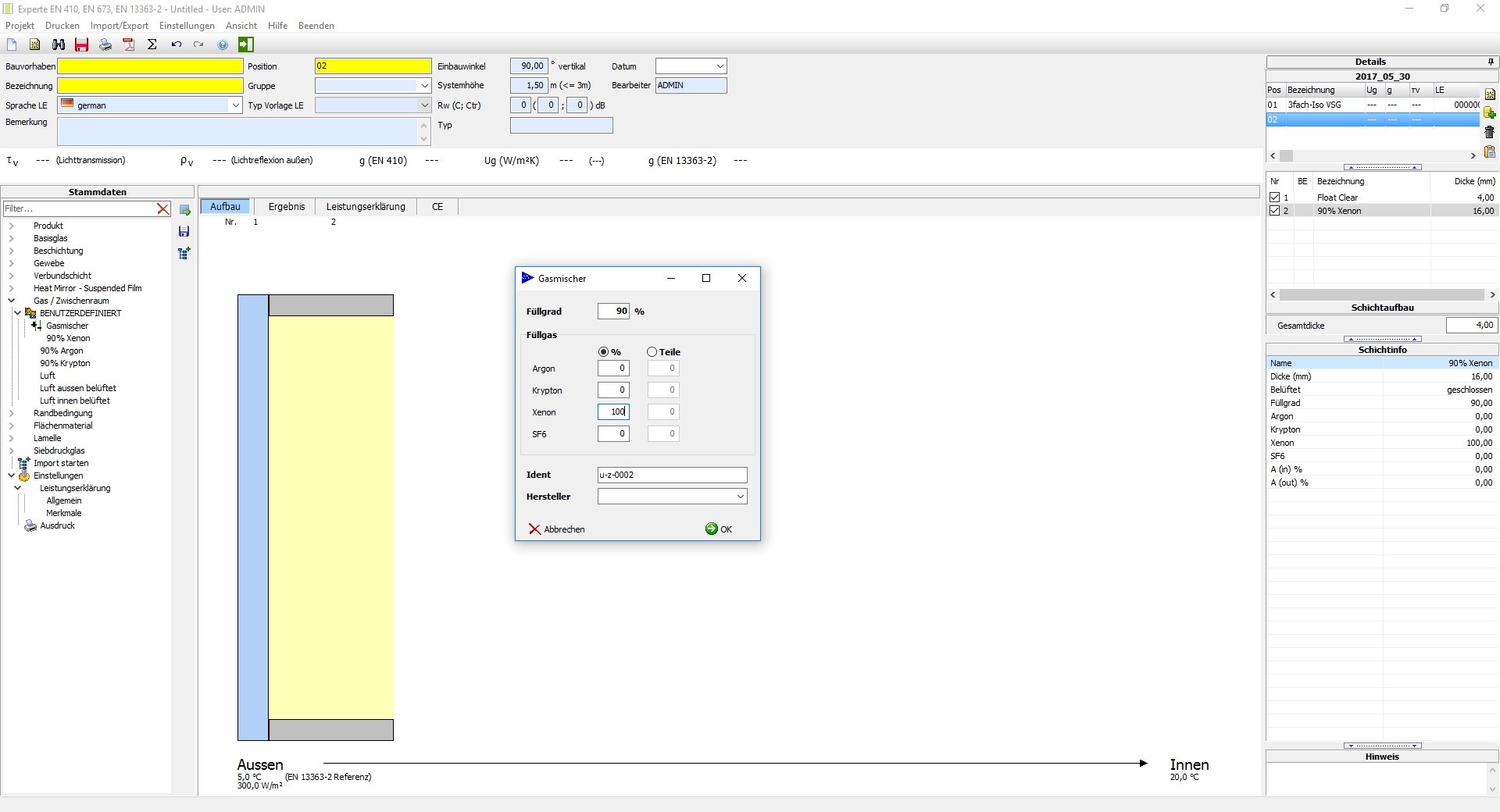Image resolution: width=1500 pixels, height=812 pixels.
Task: Expand the Produkt tree node
Action: pos(11,226)
